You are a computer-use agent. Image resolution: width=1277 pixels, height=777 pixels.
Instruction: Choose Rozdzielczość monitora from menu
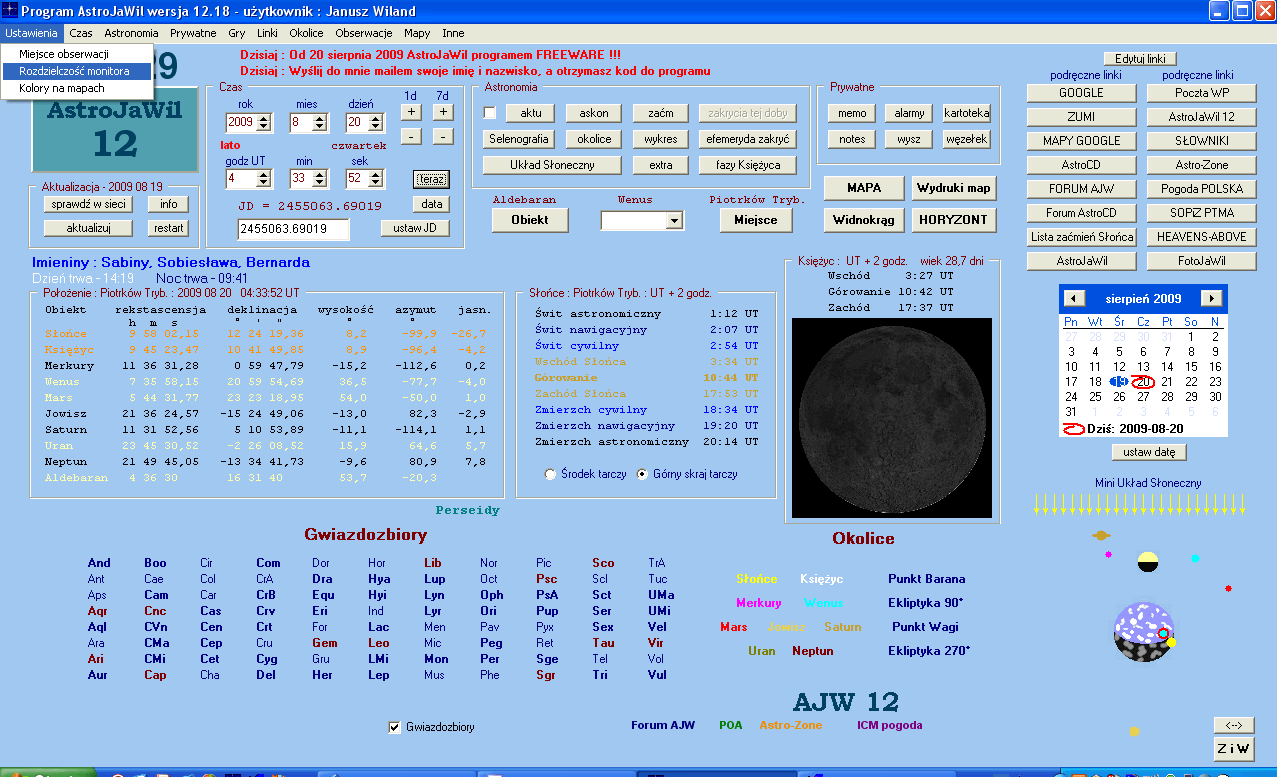tap(76, 71)
